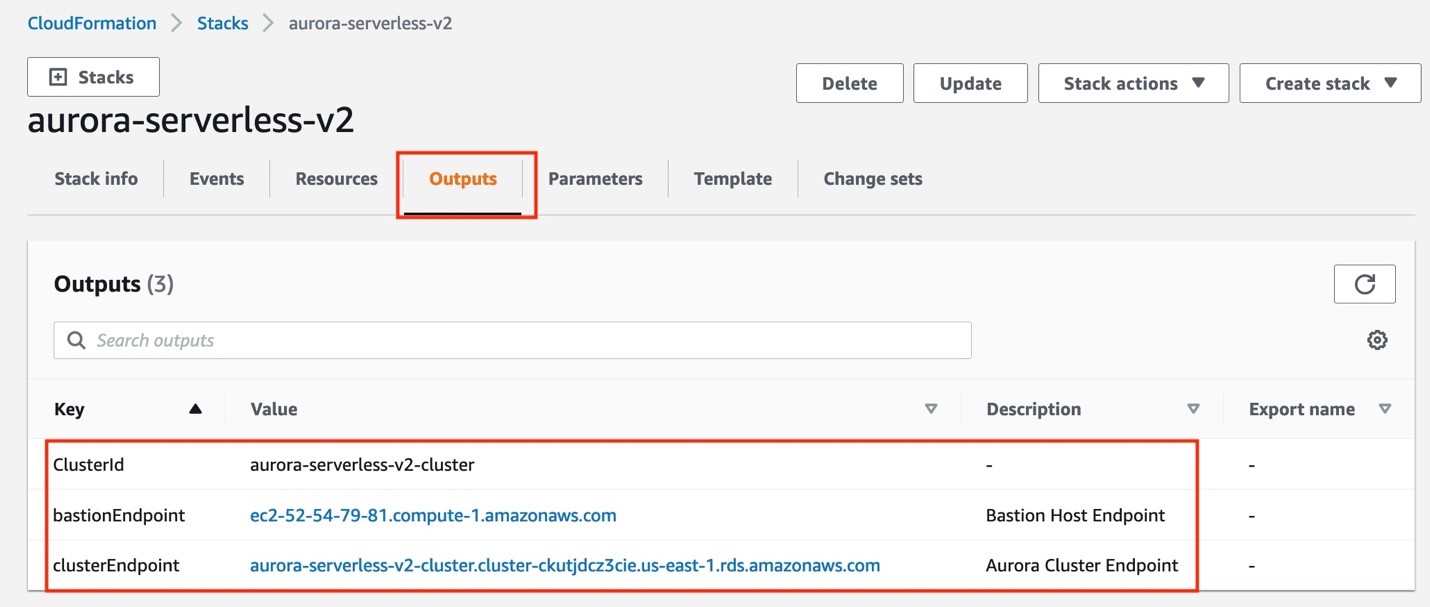Open the Outputs preferences gear
The image size is (1430, 607).
[1377, 340]
